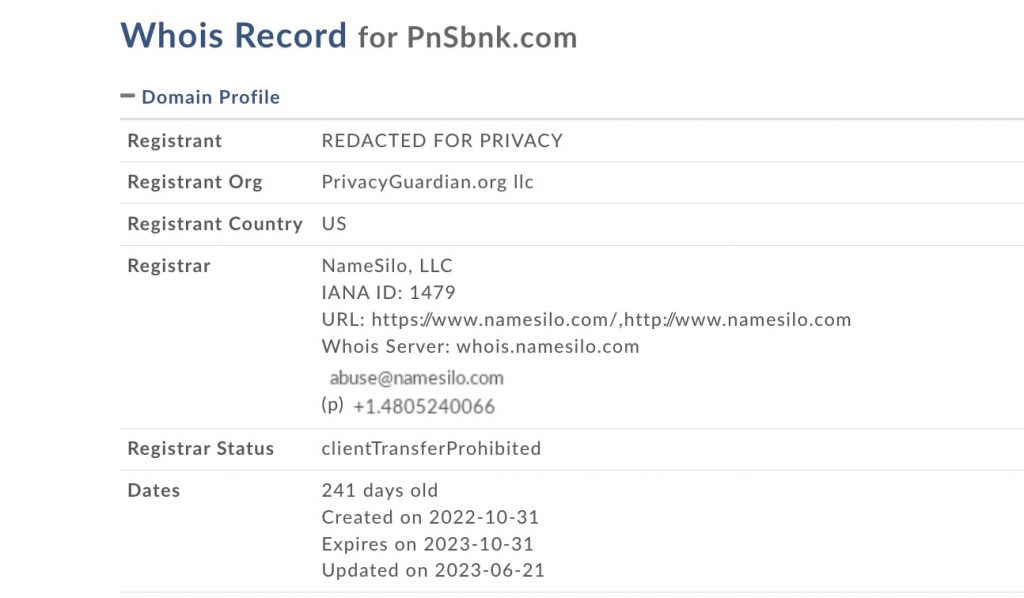The width and height of the screenshot is (1024, 598).
Task: Click the NameSilo, LLC registrar name
Action: (387, 266)
